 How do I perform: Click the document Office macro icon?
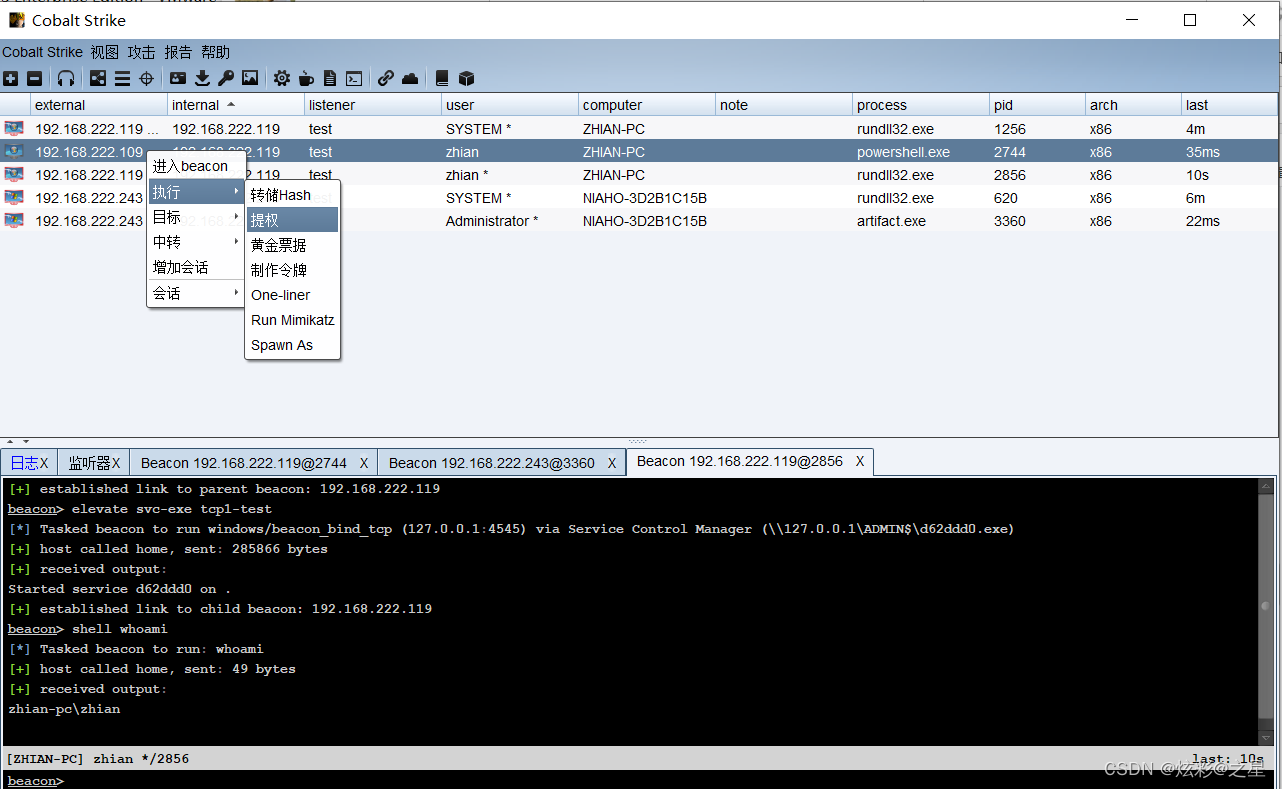[330, 78]
